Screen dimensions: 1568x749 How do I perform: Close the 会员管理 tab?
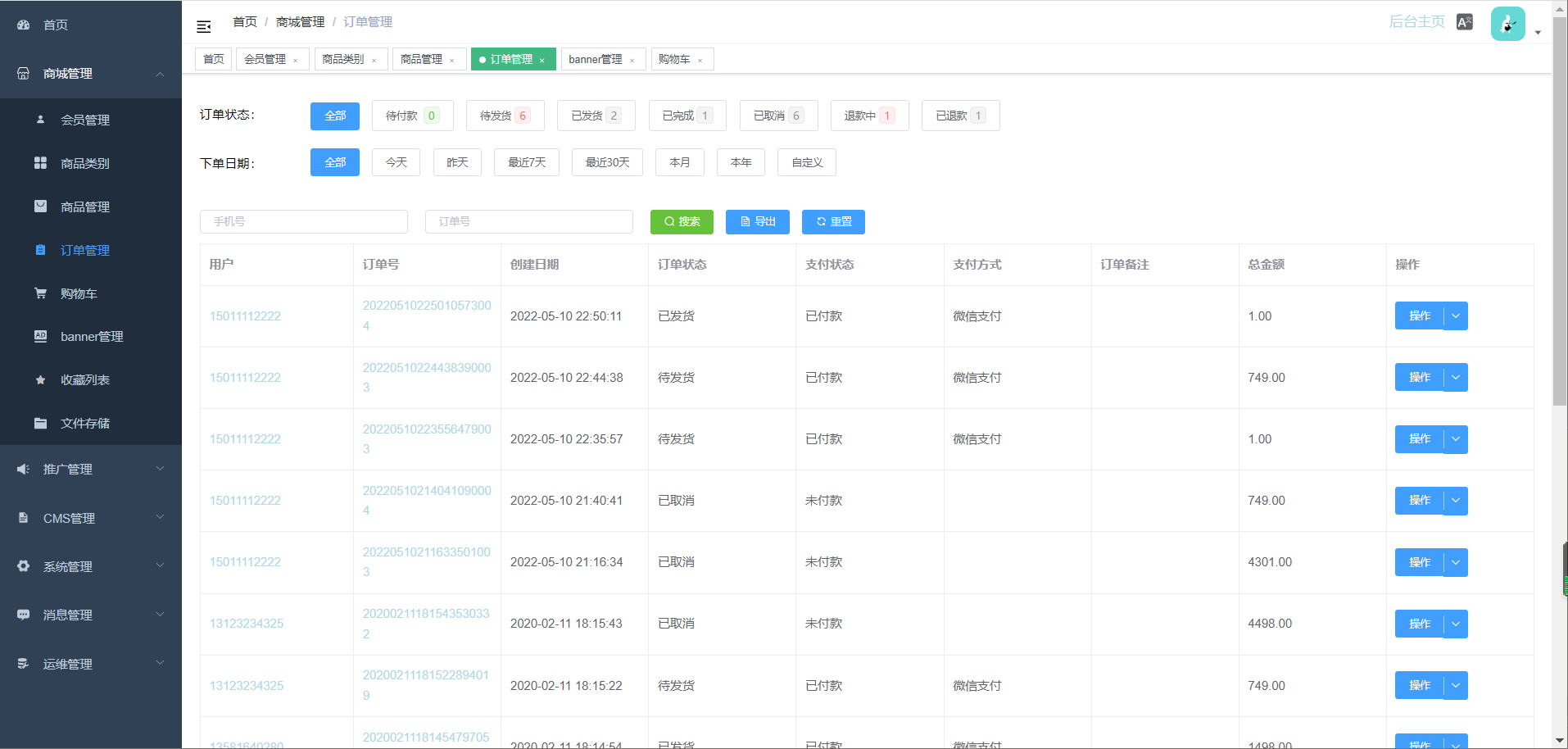[x=296, y=60]
